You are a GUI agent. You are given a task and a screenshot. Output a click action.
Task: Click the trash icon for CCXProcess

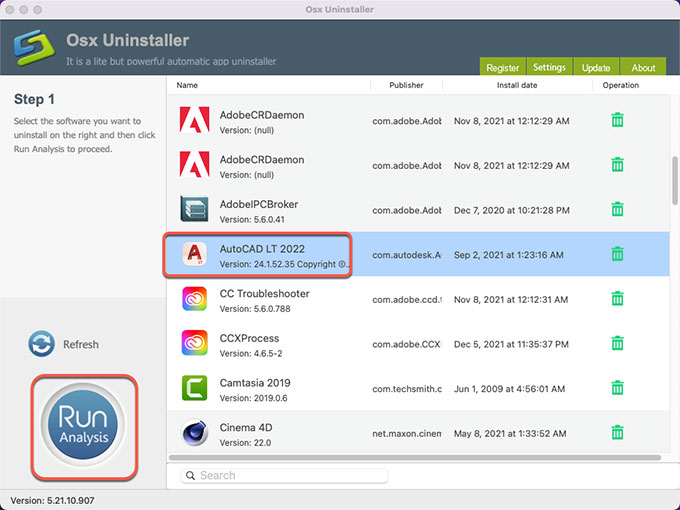(x=617, y=343)
